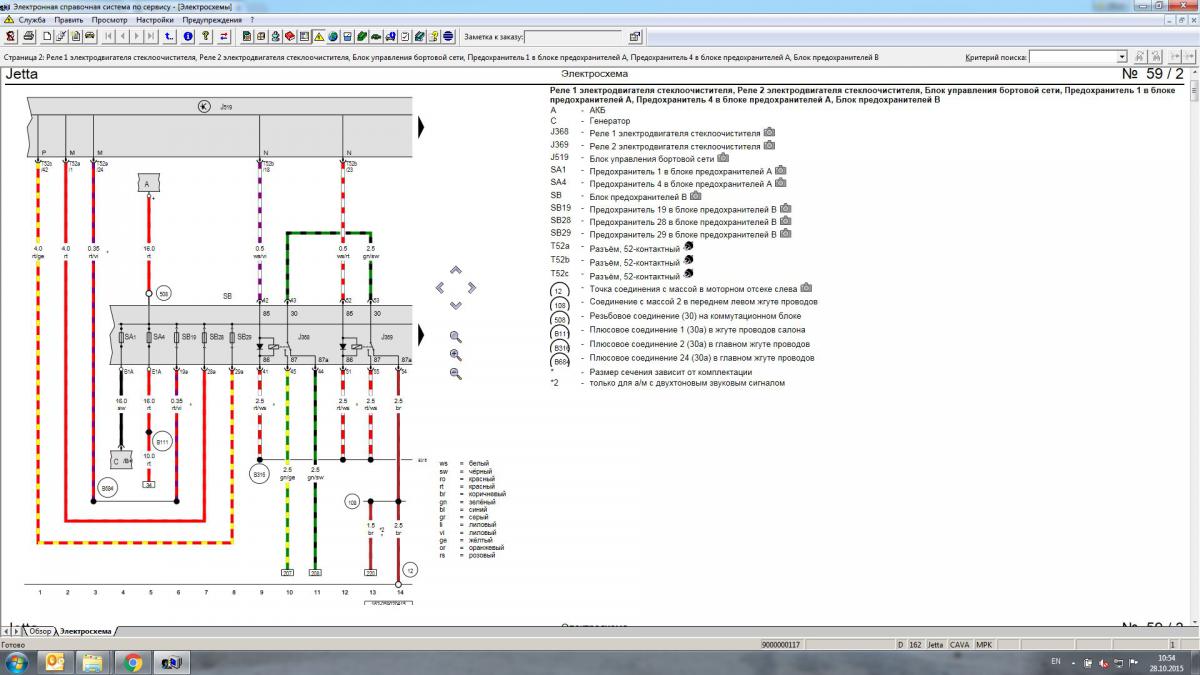Go to the first page with toolbar arrow
The image size is (1200, 675).
107,37
